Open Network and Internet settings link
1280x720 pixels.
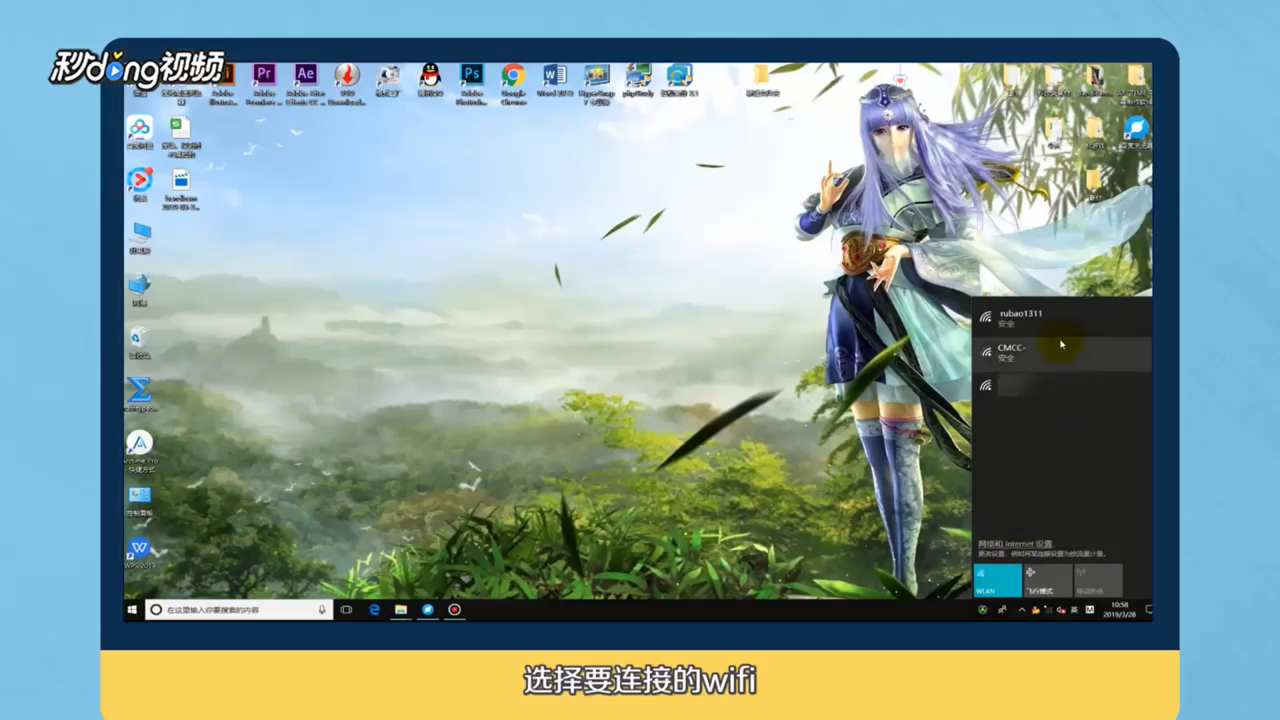(1015, 544)
